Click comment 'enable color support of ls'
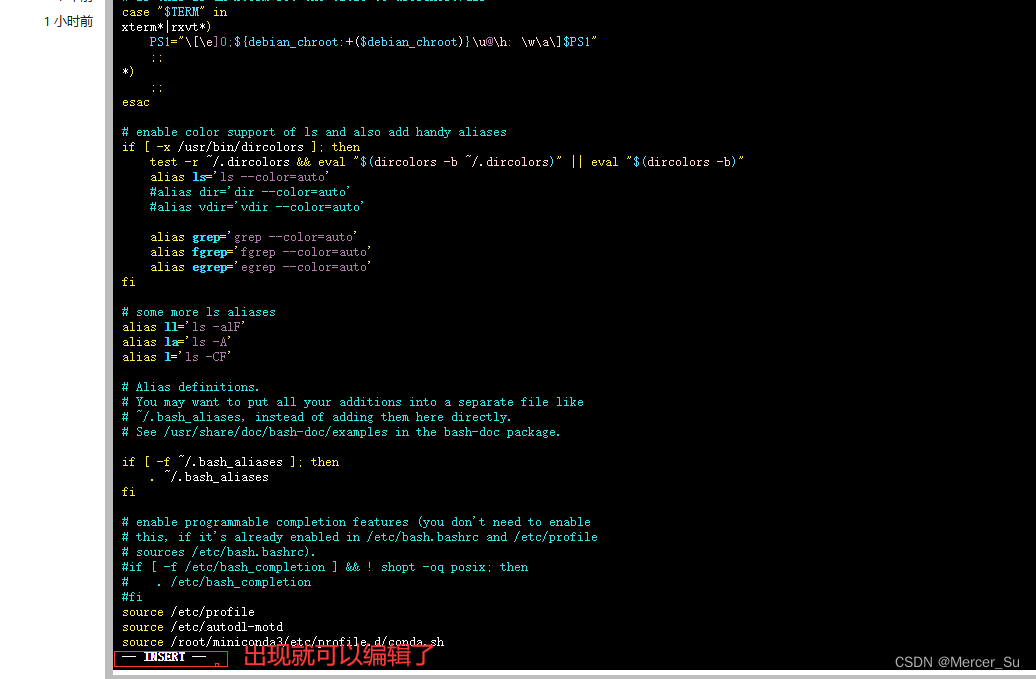 [314, 132]
